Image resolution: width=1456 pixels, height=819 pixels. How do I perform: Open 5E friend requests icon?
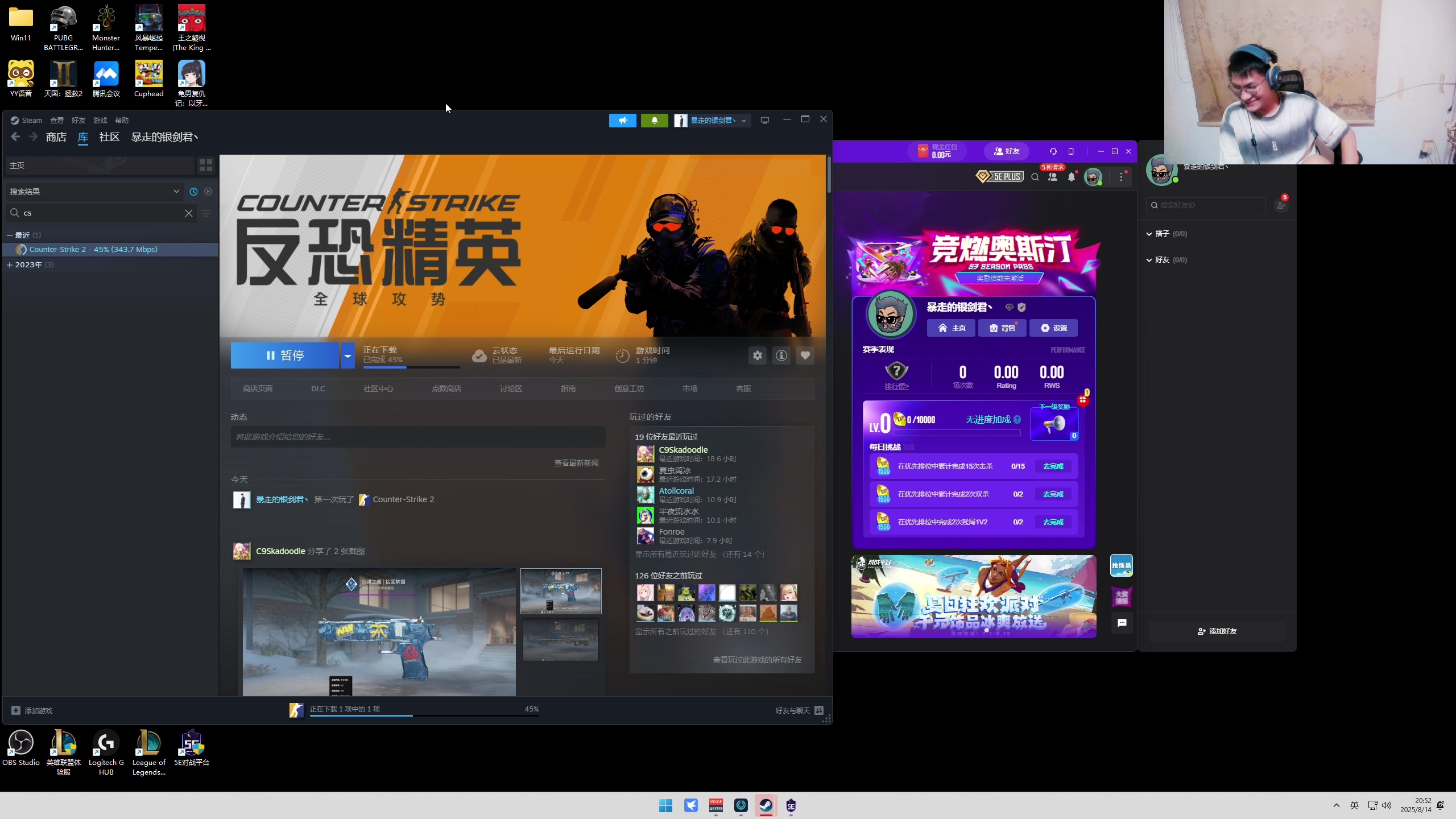1053,177
